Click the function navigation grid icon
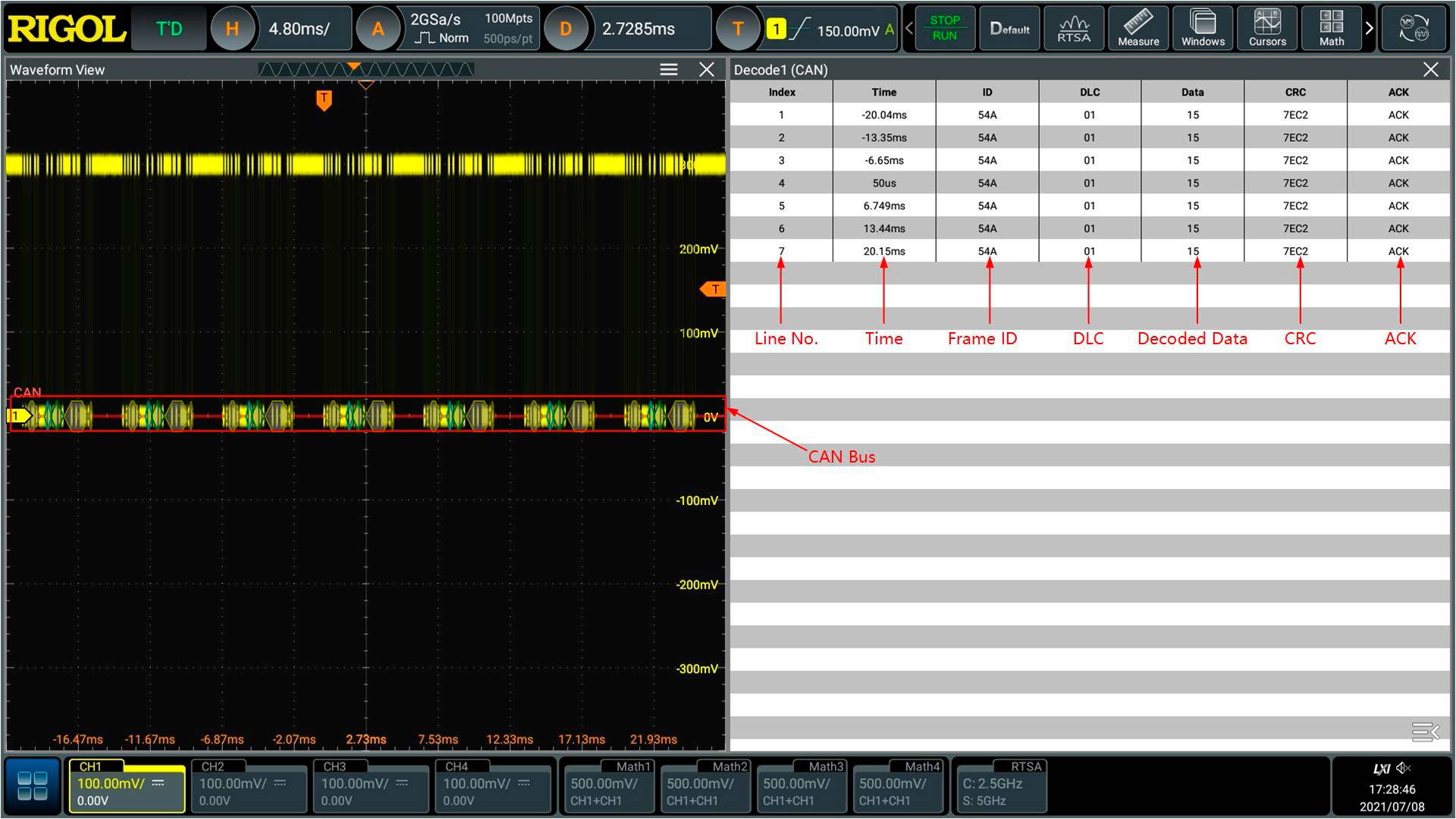Image resolution: width=1456 pixels, height=819 pixels. [32, 786]
